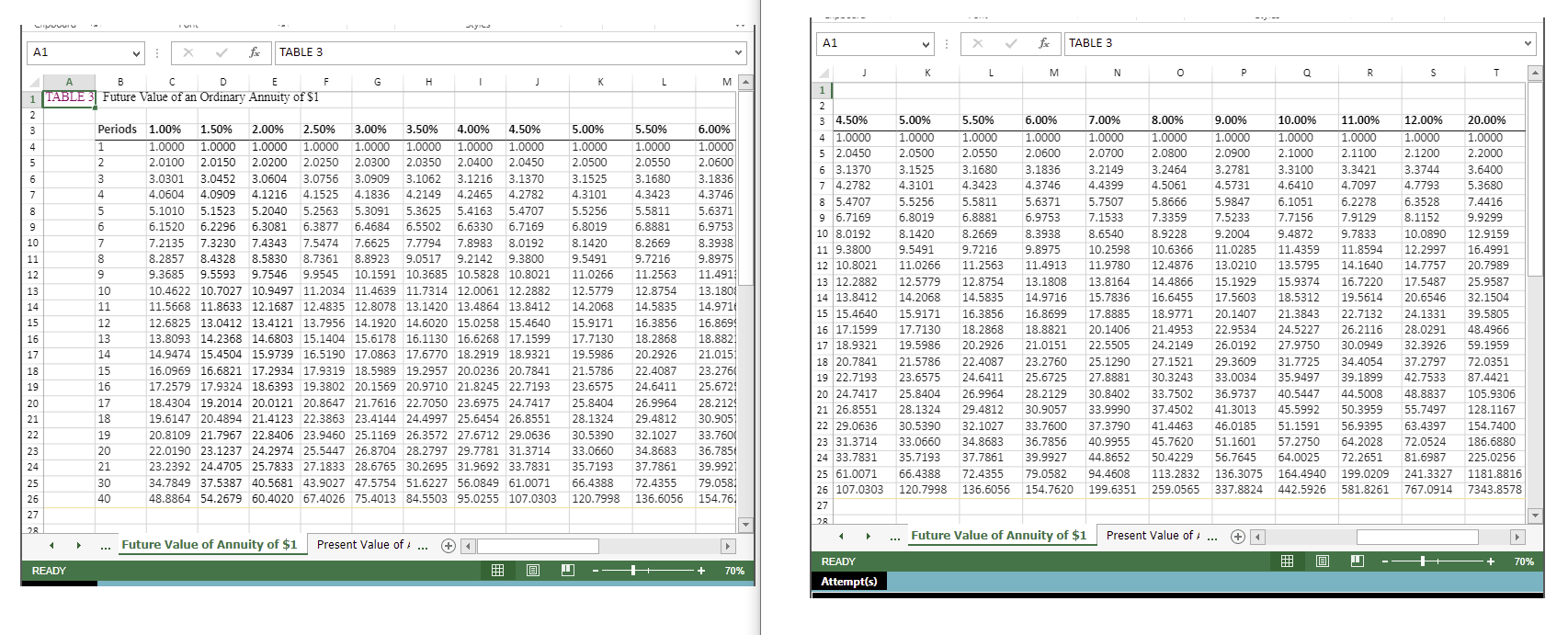This screenshot has width=1568, height=635.
Task: Expand the formula bar in the left window
Action: pos(738,52)
